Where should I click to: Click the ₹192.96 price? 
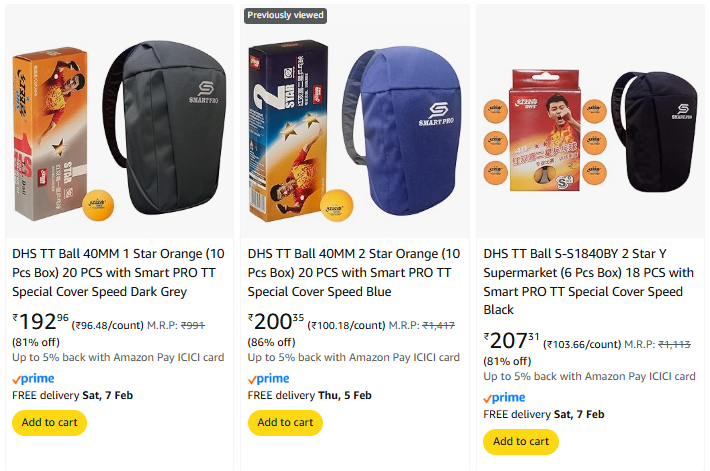pyautogui.click(x=41, y=321)
